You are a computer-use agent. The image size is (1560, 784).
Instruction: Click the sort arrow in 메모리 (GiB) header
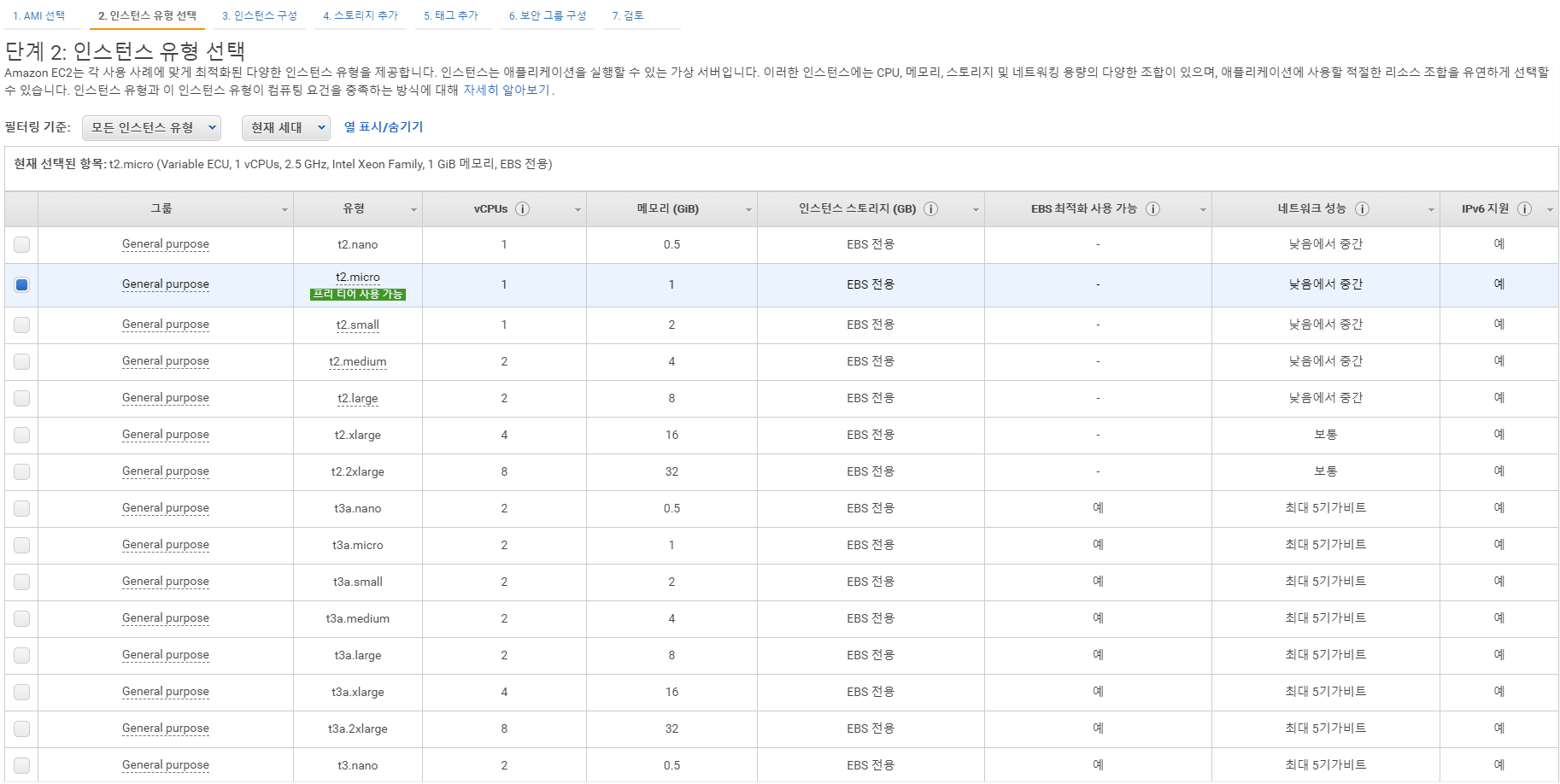[748, 210]
